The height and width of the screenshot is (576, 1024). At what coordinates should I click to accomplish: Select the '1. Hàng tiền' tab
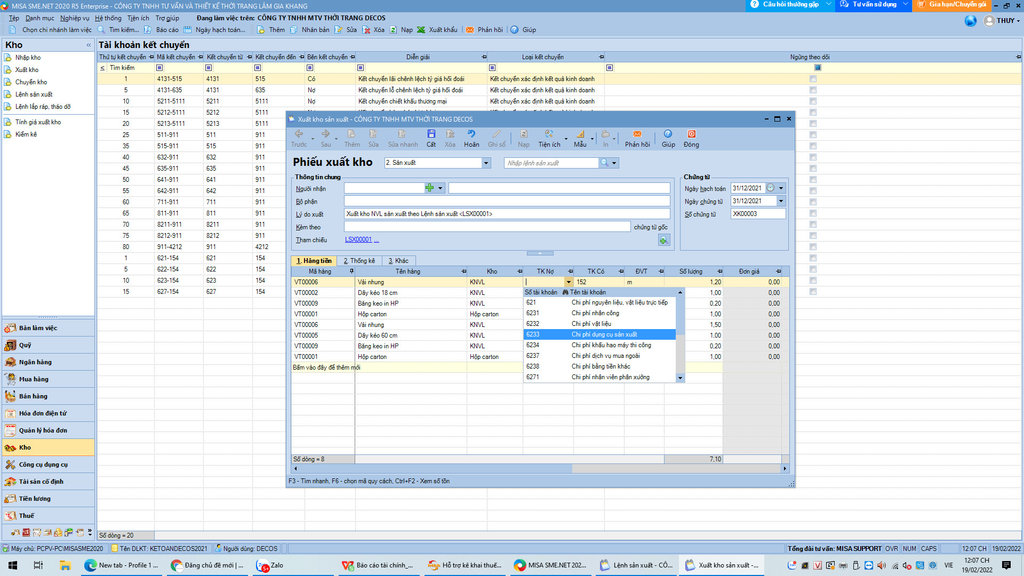[x=314, y=261]
